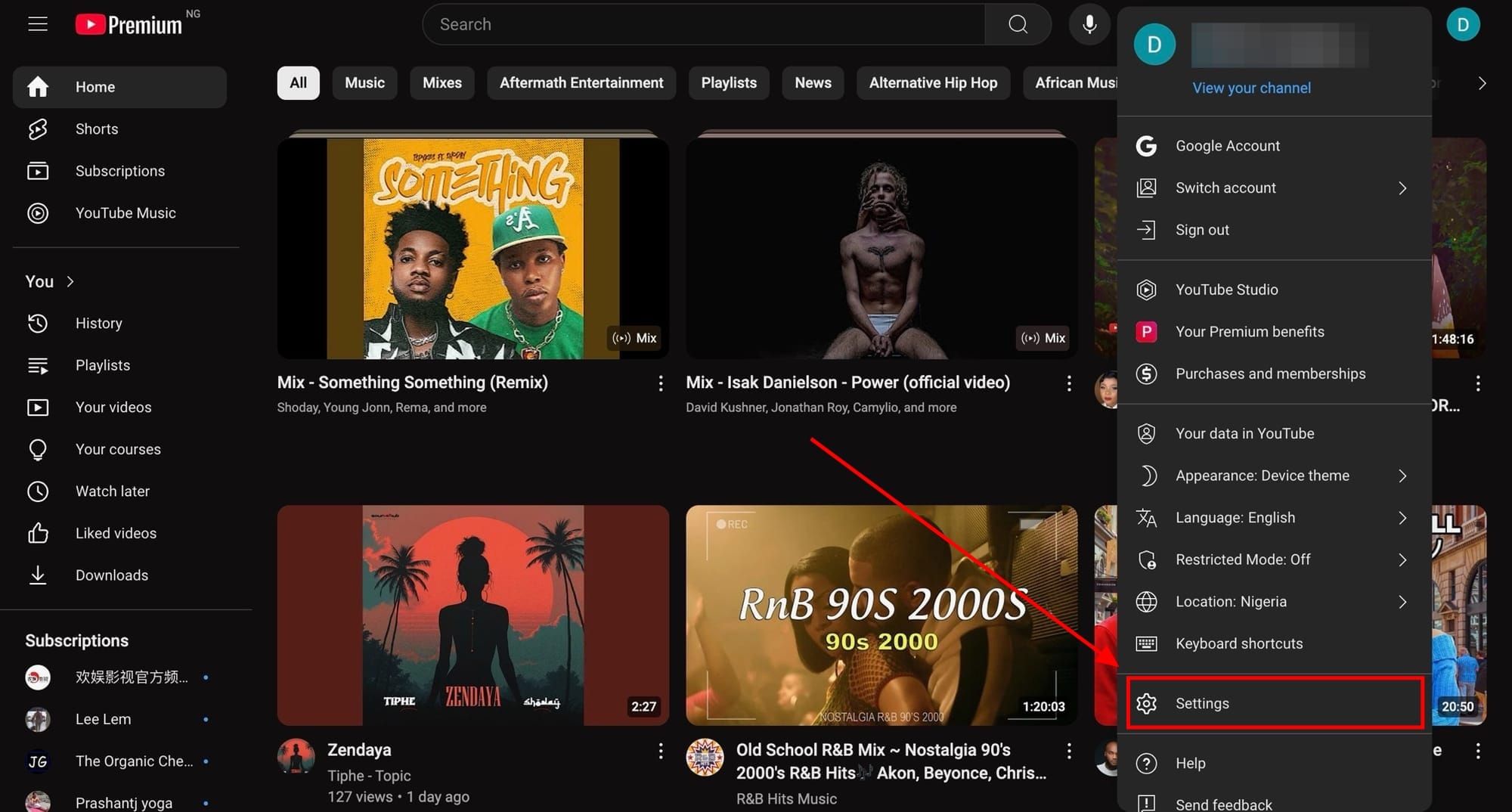
Task: Open watch History
Action: tap(119, 324)
